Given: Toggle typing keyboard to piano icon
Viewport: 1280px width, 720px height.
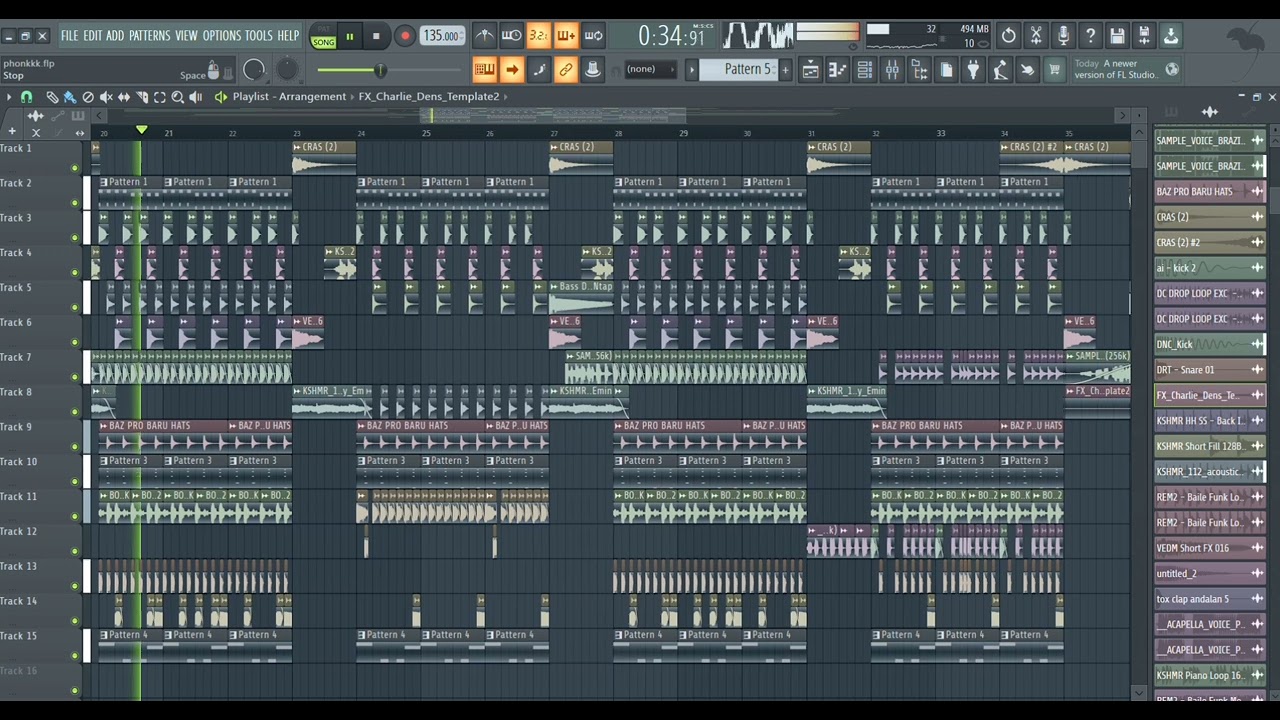Looking at the screenshot, I should (484, 70).
